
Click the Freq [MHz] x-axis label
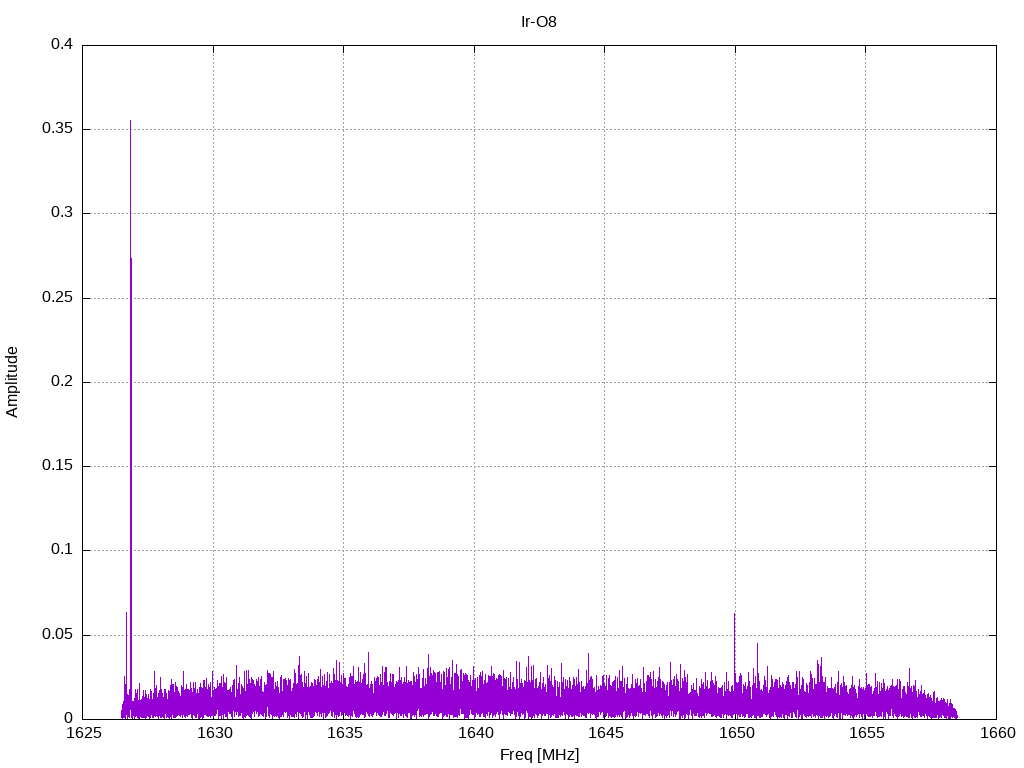pos(539,755)
